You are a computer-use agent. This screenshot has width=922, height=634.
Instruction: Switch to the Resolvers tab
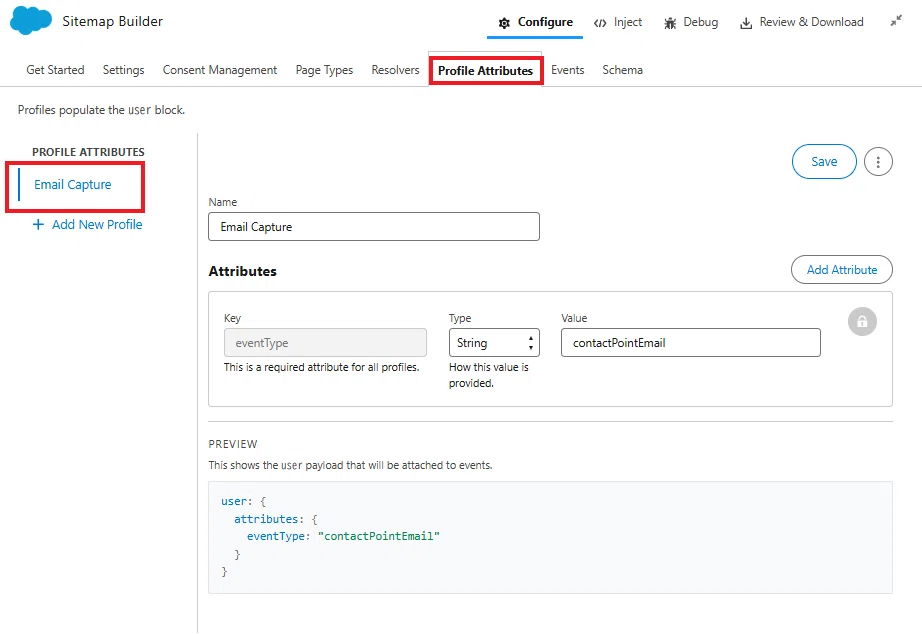coord(395,70)
